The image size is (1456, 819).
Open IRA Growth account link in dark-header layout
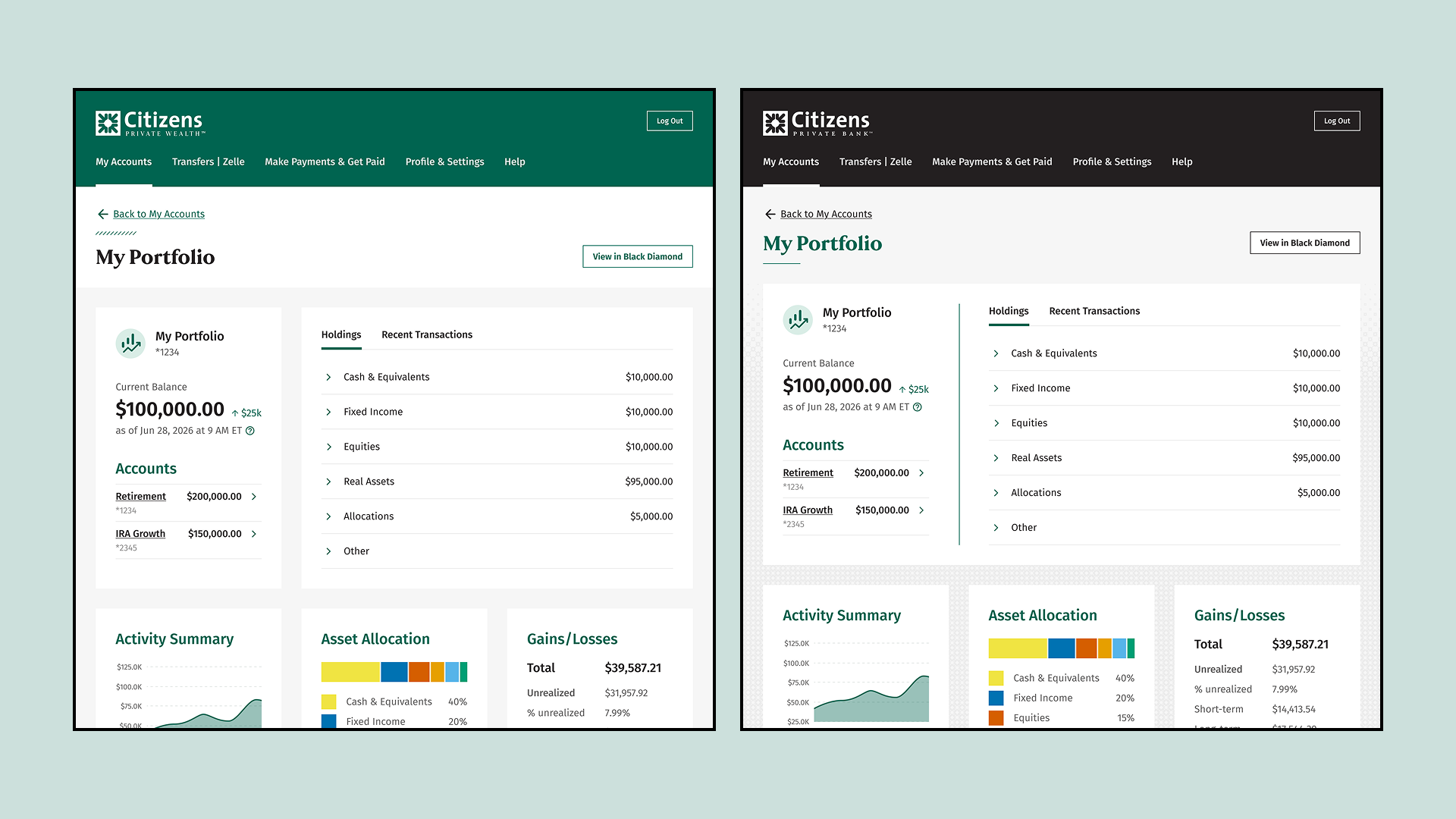tap(808, 510)
